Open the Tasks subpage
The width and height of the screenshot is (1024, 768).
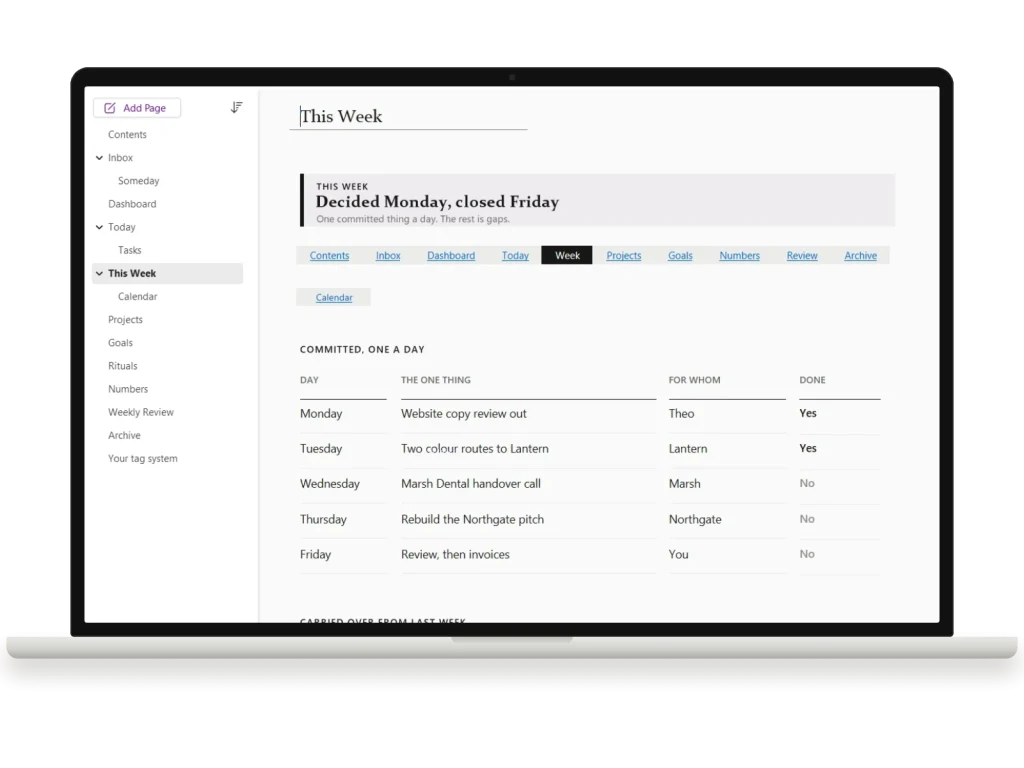129,250
